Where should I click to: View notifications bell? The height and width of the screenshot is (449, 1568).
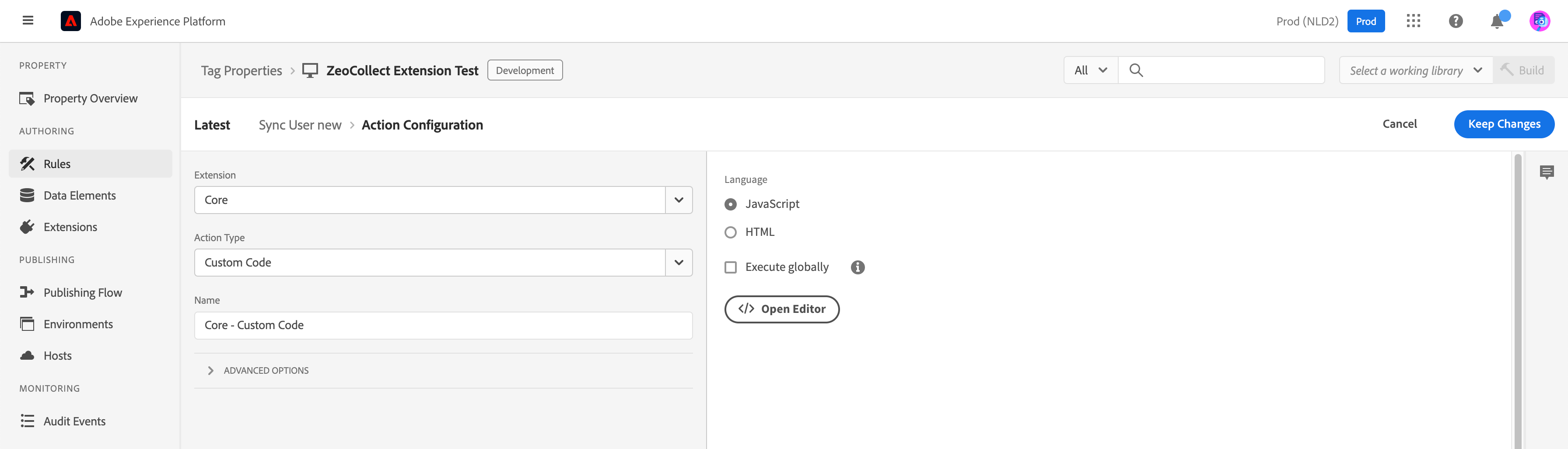point(1498,21)
